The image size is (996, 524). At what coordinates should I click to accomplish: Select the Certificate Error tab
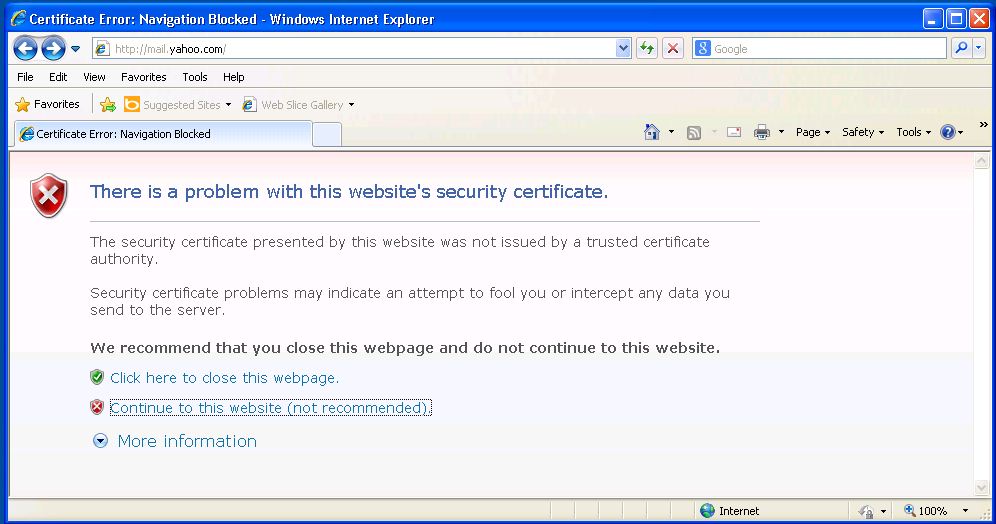160,134
